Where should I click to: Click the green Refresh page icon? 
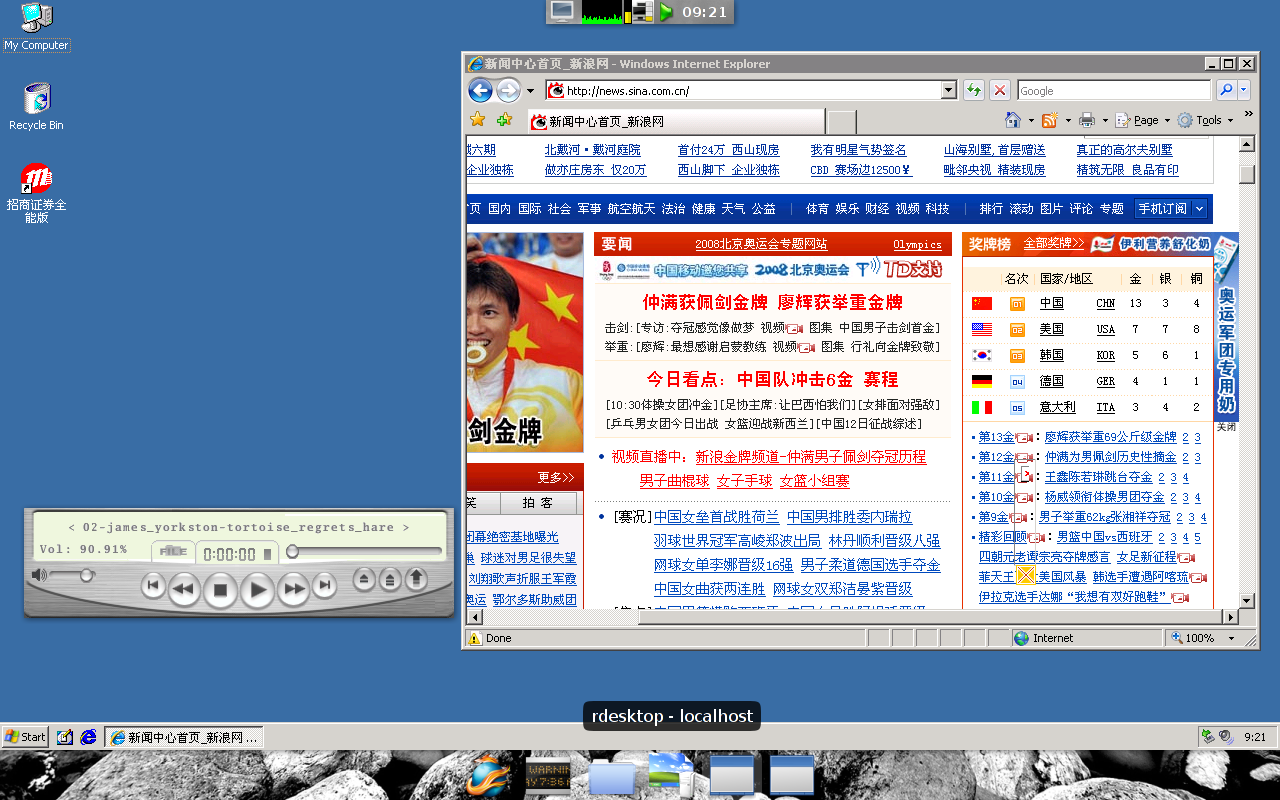point(973,91)
